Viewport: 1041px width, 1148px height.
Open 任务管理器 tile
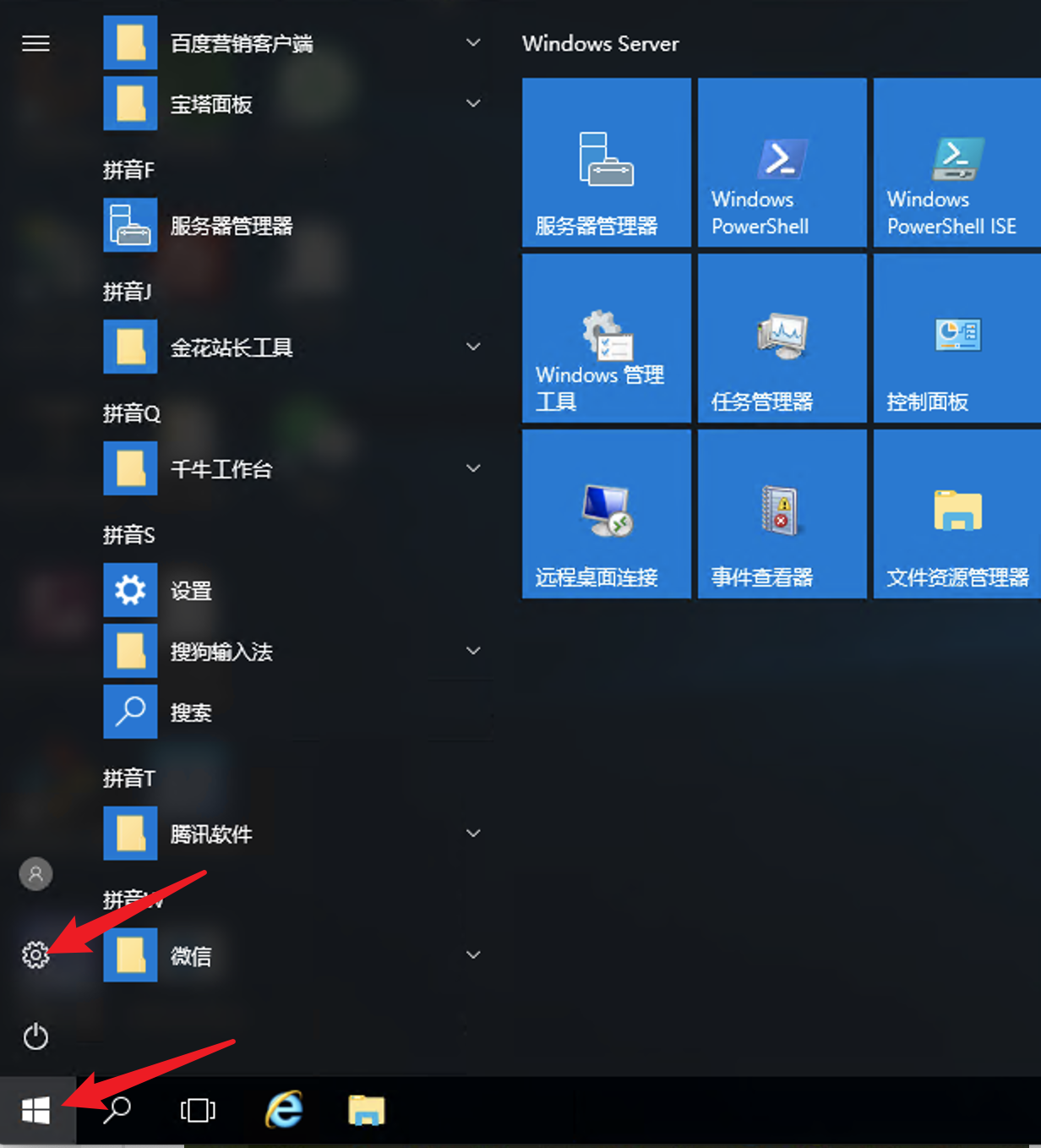tap(782, 339)
